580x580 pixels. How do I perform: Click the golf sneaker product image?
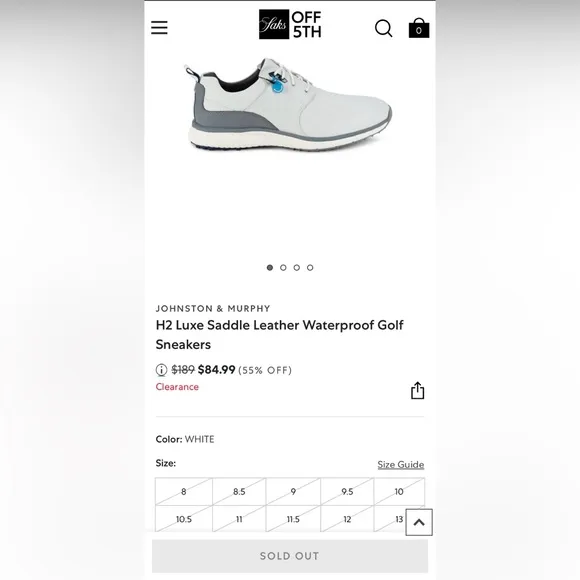coord(288,104)
